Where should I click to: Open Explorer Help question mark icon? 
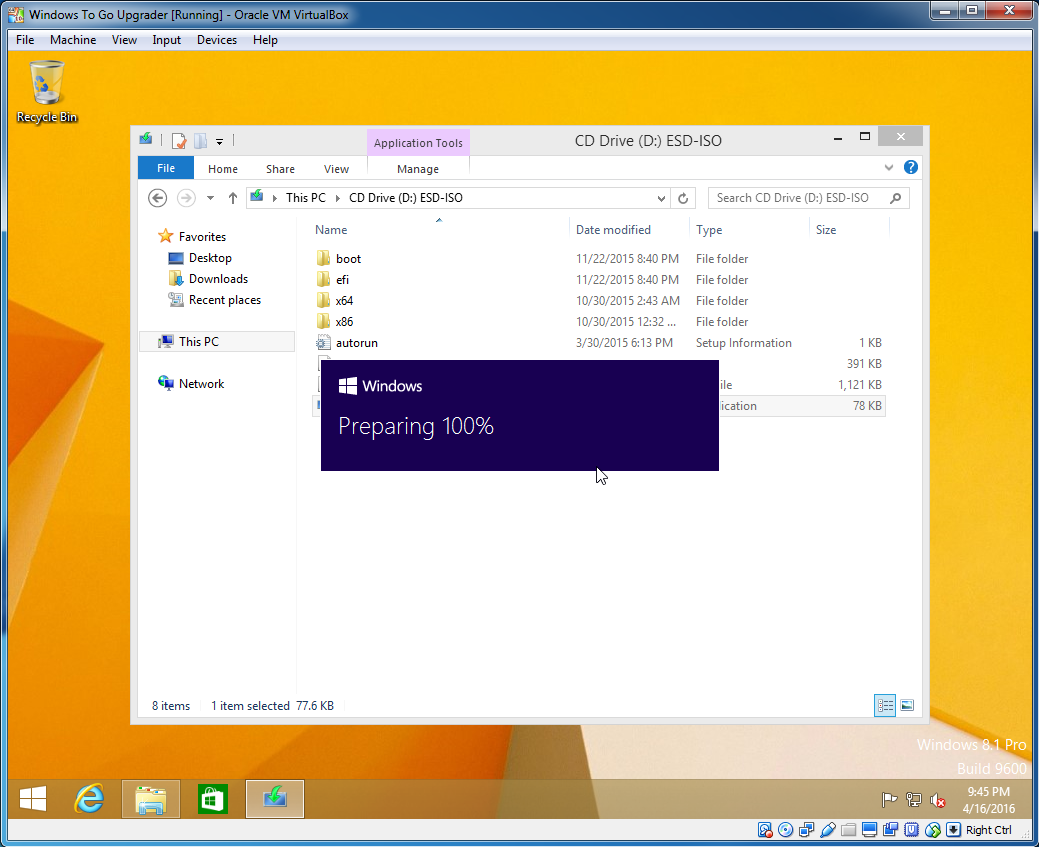(910, 167)
